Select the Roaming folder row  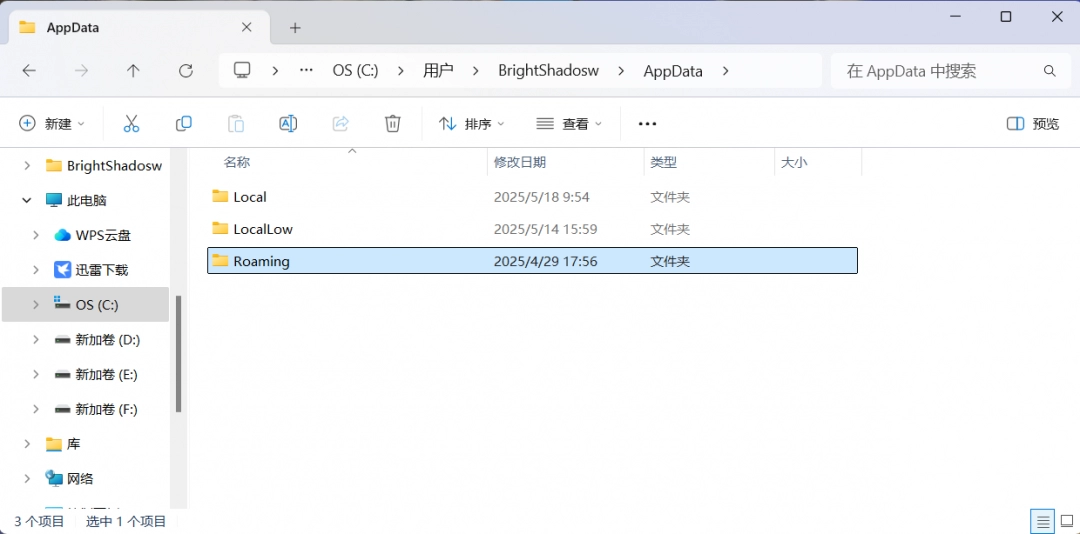(x=532, y=261)
